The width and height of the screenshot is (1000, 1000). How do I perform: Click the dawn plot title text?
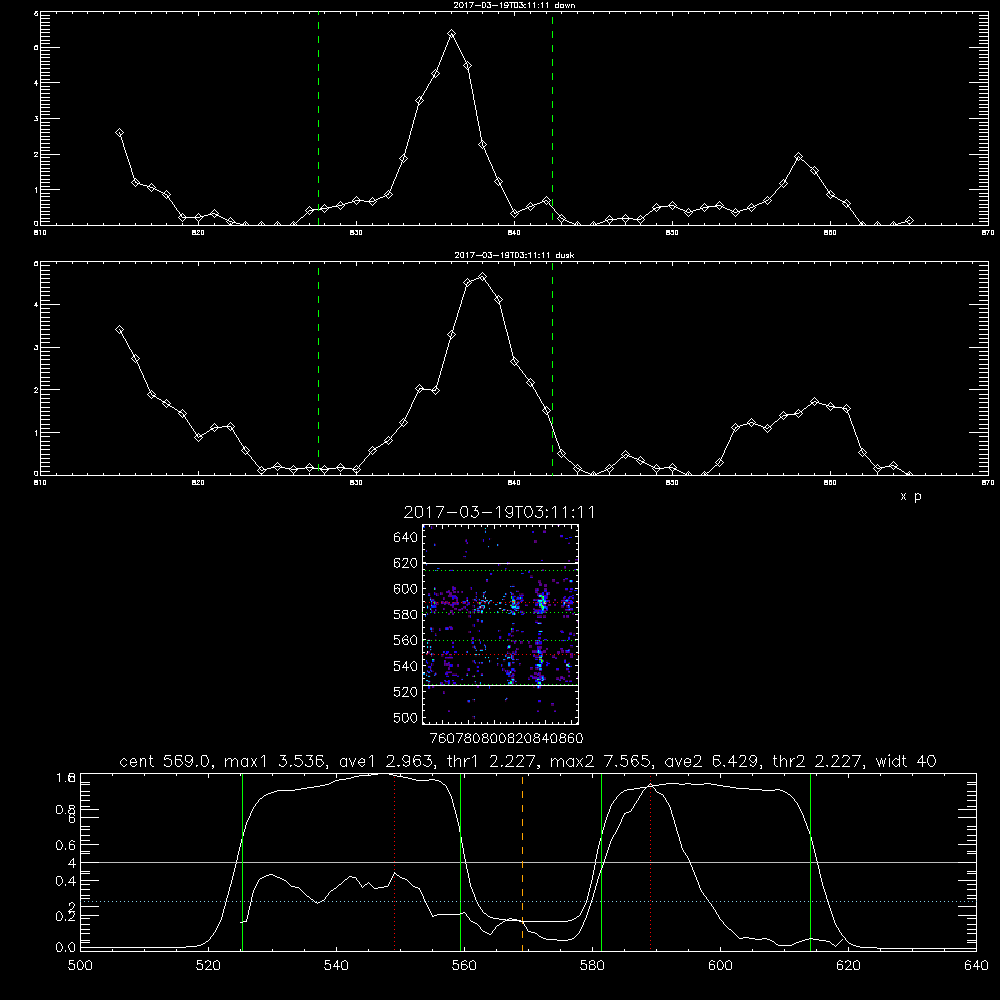[x=514, y=5]
